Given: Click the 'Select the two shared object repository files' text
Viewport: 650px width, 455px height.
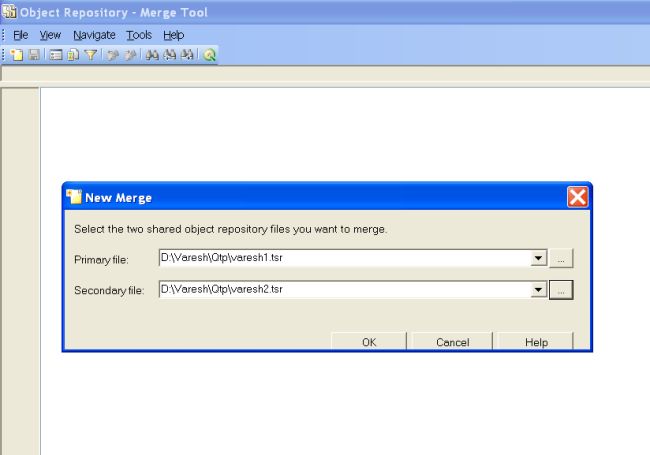Looking at the screenshot, I should 230,229.
